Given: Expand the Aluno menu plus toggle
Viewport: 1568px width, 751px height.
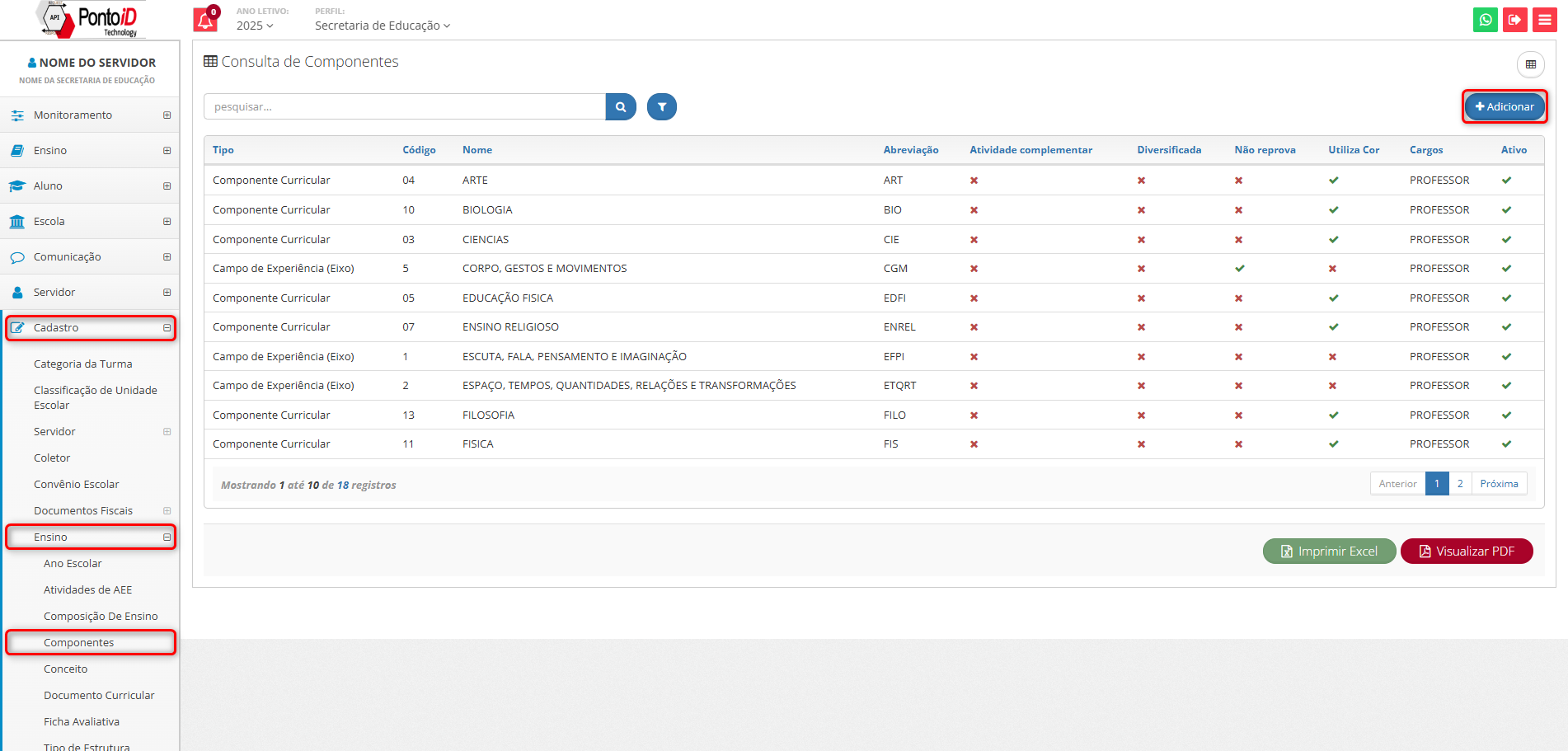Looking at the screenshot, I should 167,186.
